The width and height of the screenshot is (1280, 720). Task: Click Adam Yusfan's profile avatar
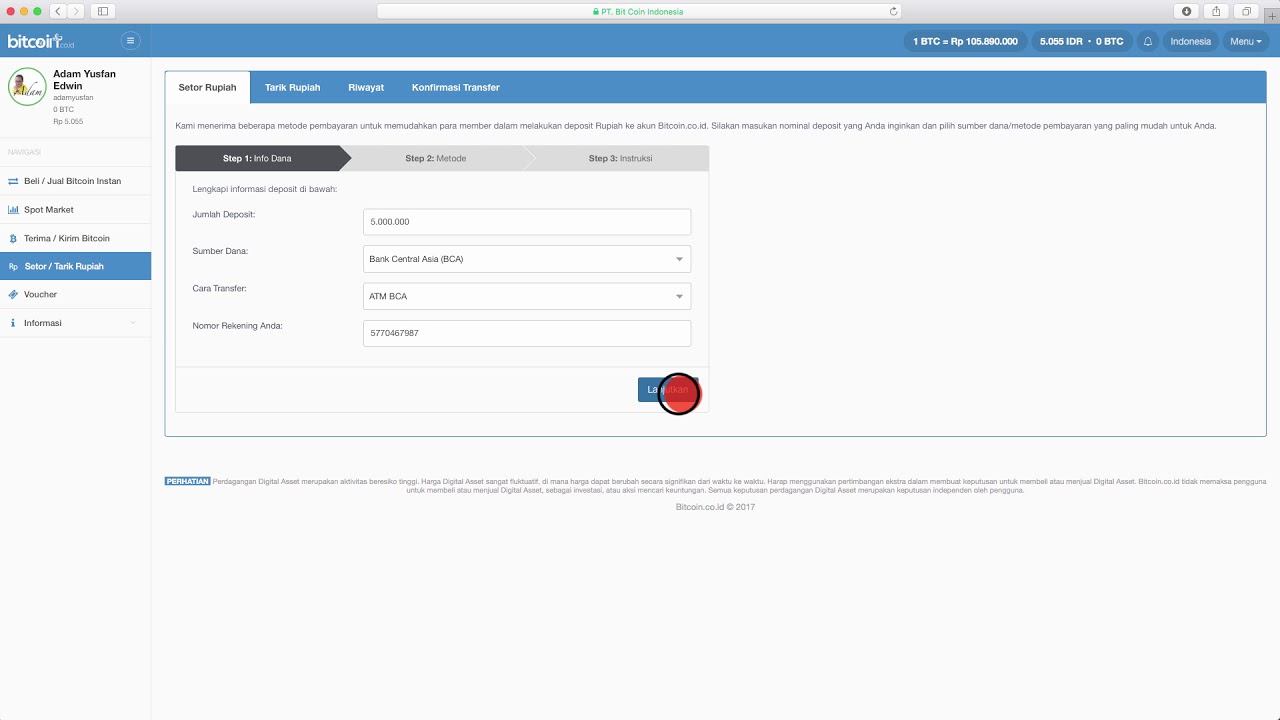point(27,87)
